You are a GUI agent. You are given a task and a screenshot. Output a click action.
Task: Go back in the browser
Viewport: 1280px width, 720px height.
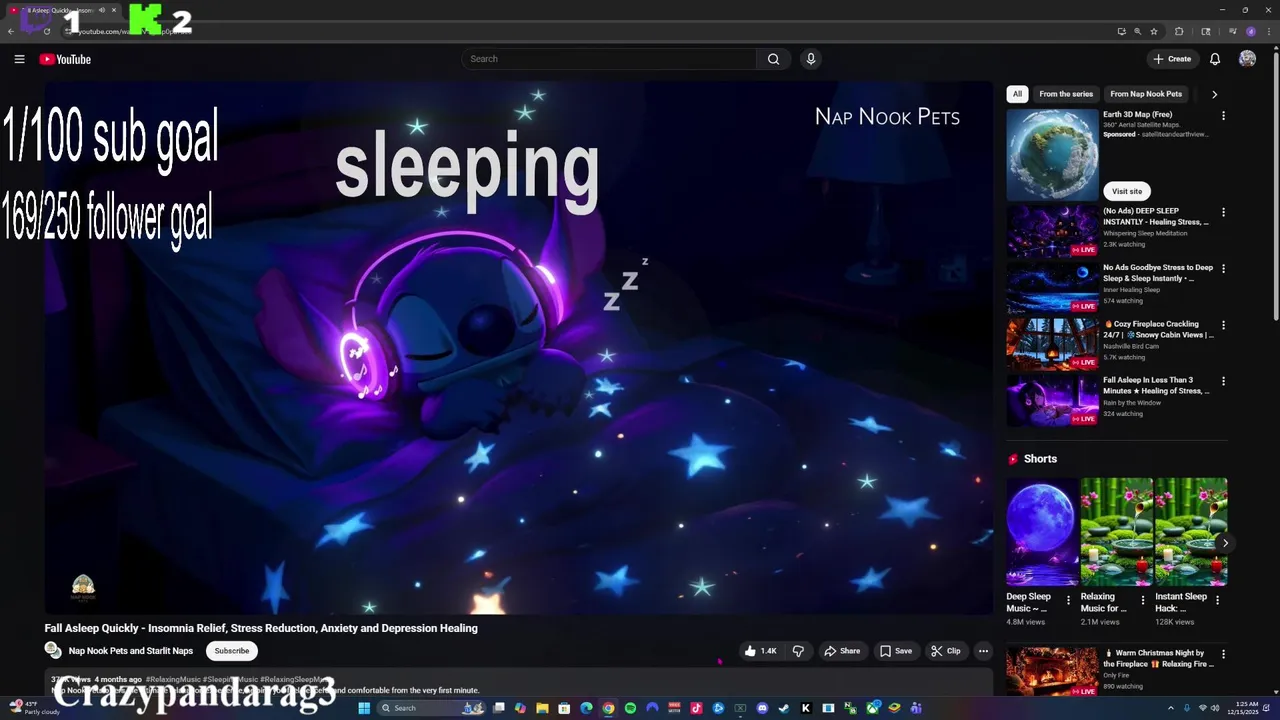coord(11,31)
